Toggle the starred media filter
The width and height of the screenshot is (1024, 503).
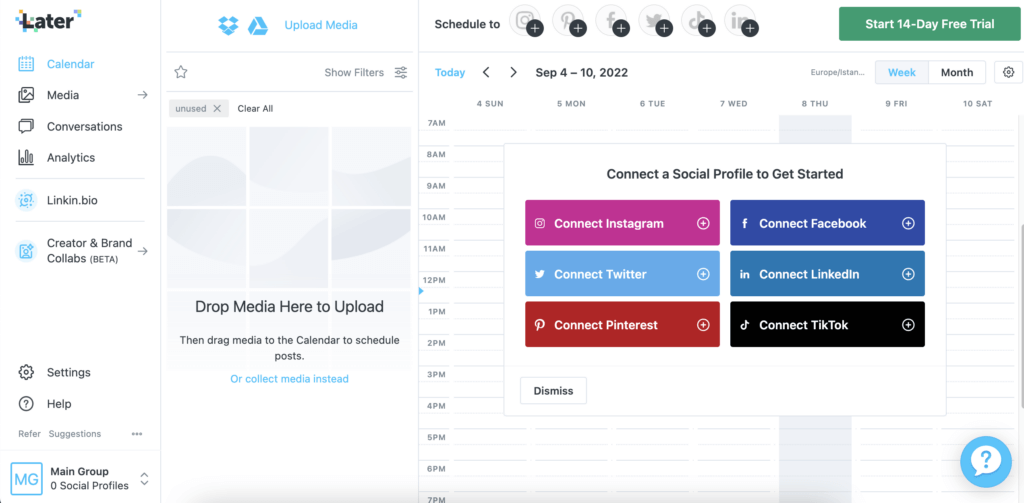[x=181, y=73]
